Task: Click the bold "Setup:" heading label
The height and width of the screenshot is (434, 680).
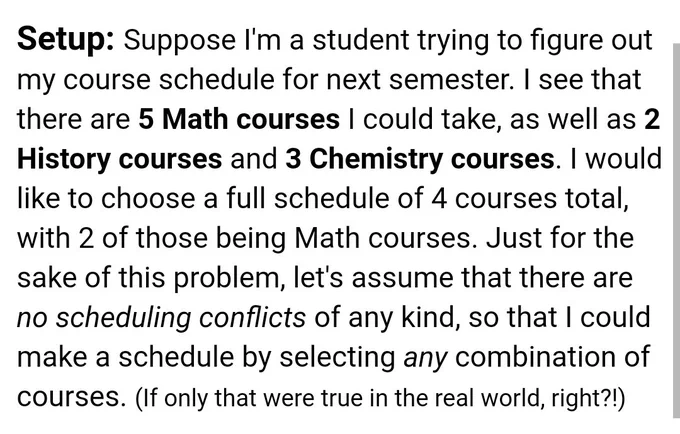Action: (x=66, y=40)
